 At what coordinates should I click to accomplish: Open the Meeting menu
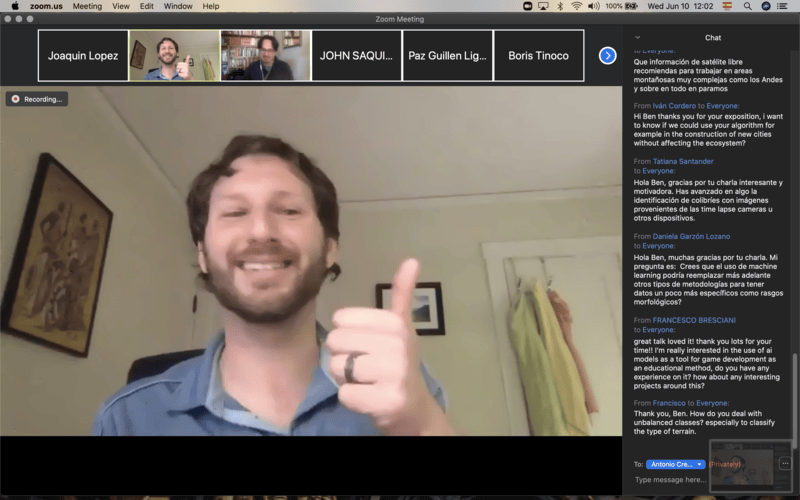(87, 6)
